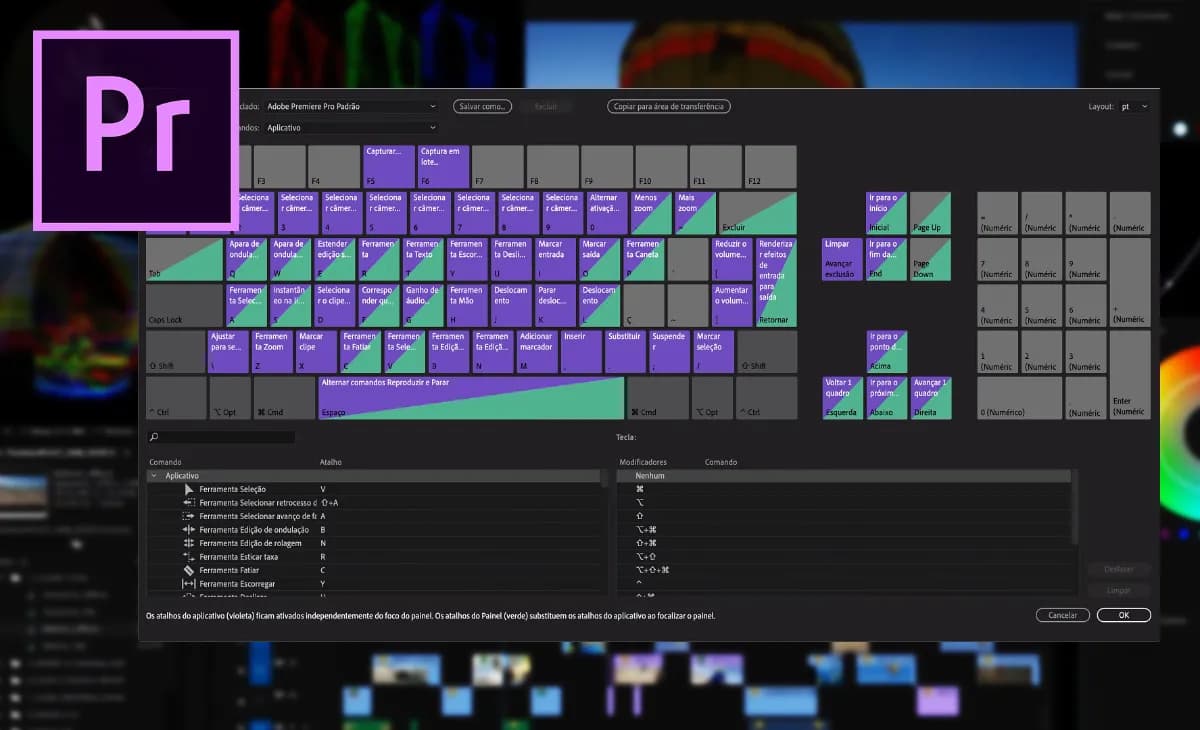Image resolution: width=1200 pixels, height=730 pixels.
Task: Select the numeric keypad Enter key
Action: (x=1130, y=375)
